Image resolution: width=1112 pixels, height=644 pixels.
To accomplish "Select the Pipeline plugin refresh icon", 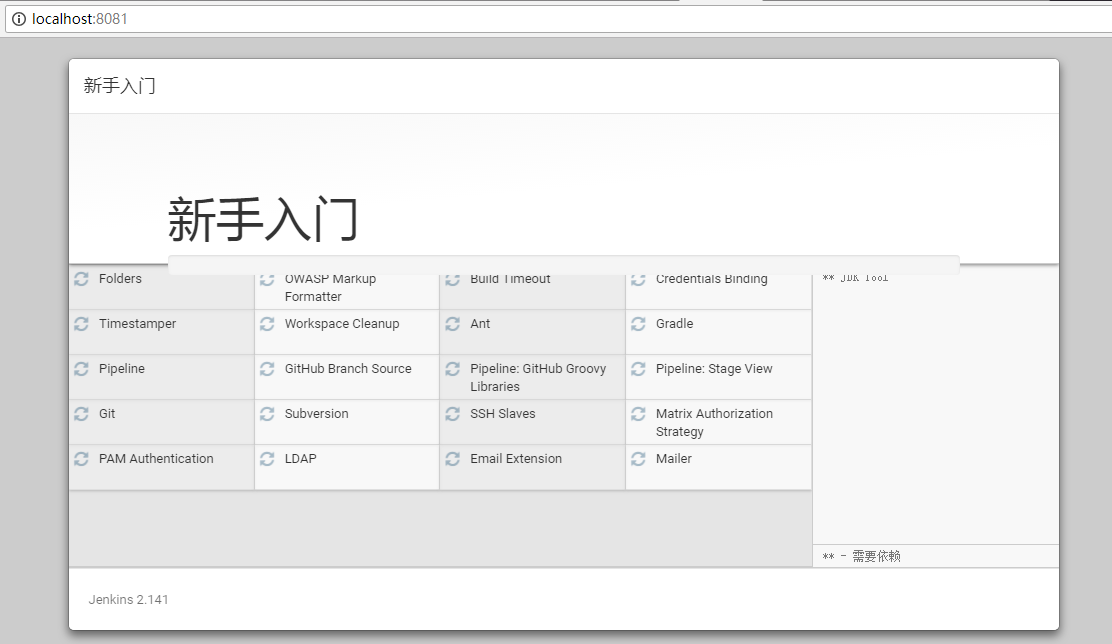I will point(81,369).
